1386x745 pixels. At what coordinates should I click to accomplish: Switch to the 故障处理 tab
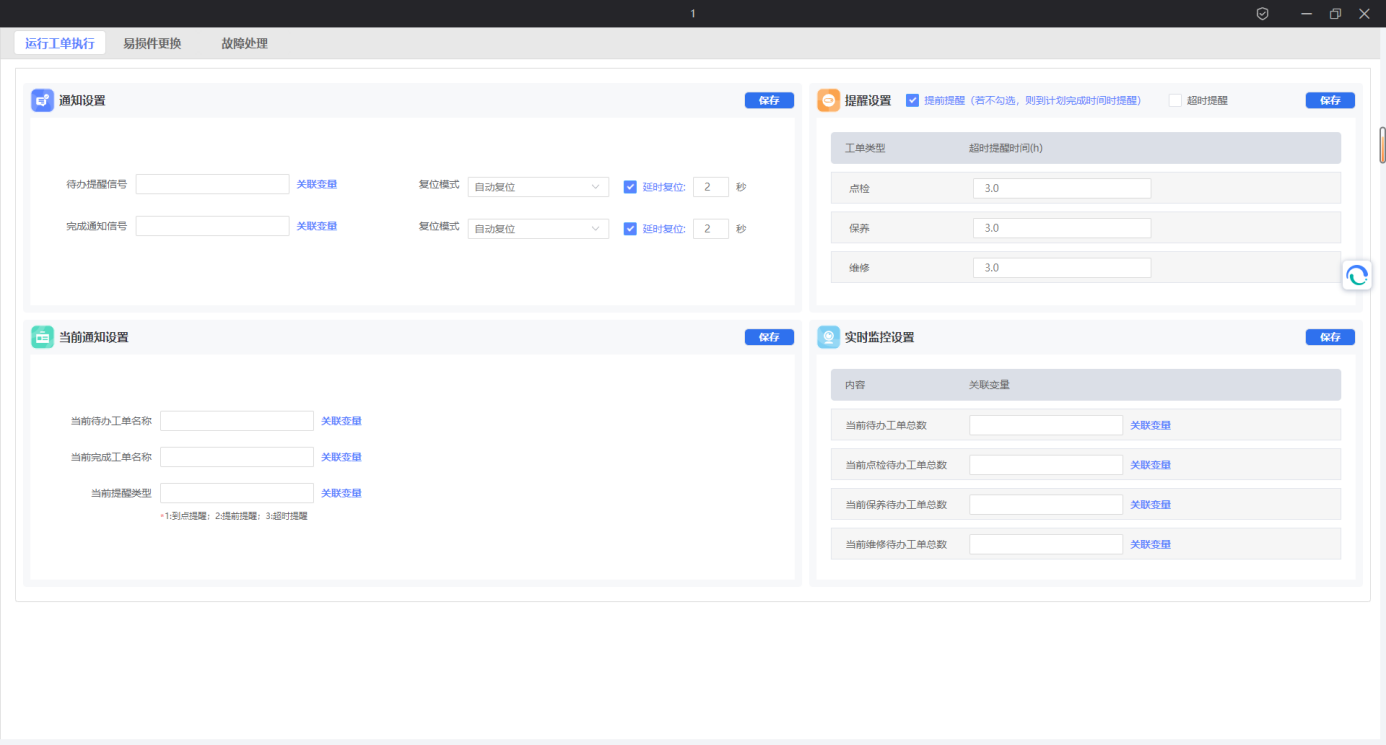244,44
